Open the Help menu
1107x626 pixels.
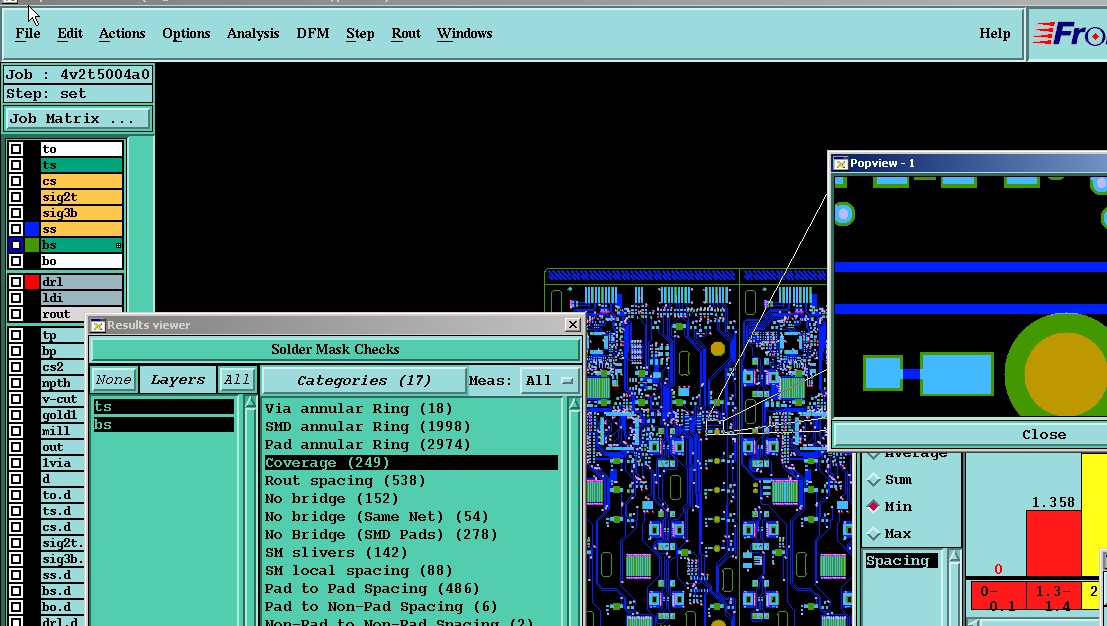pyautogui.click(x=994, y=33)
